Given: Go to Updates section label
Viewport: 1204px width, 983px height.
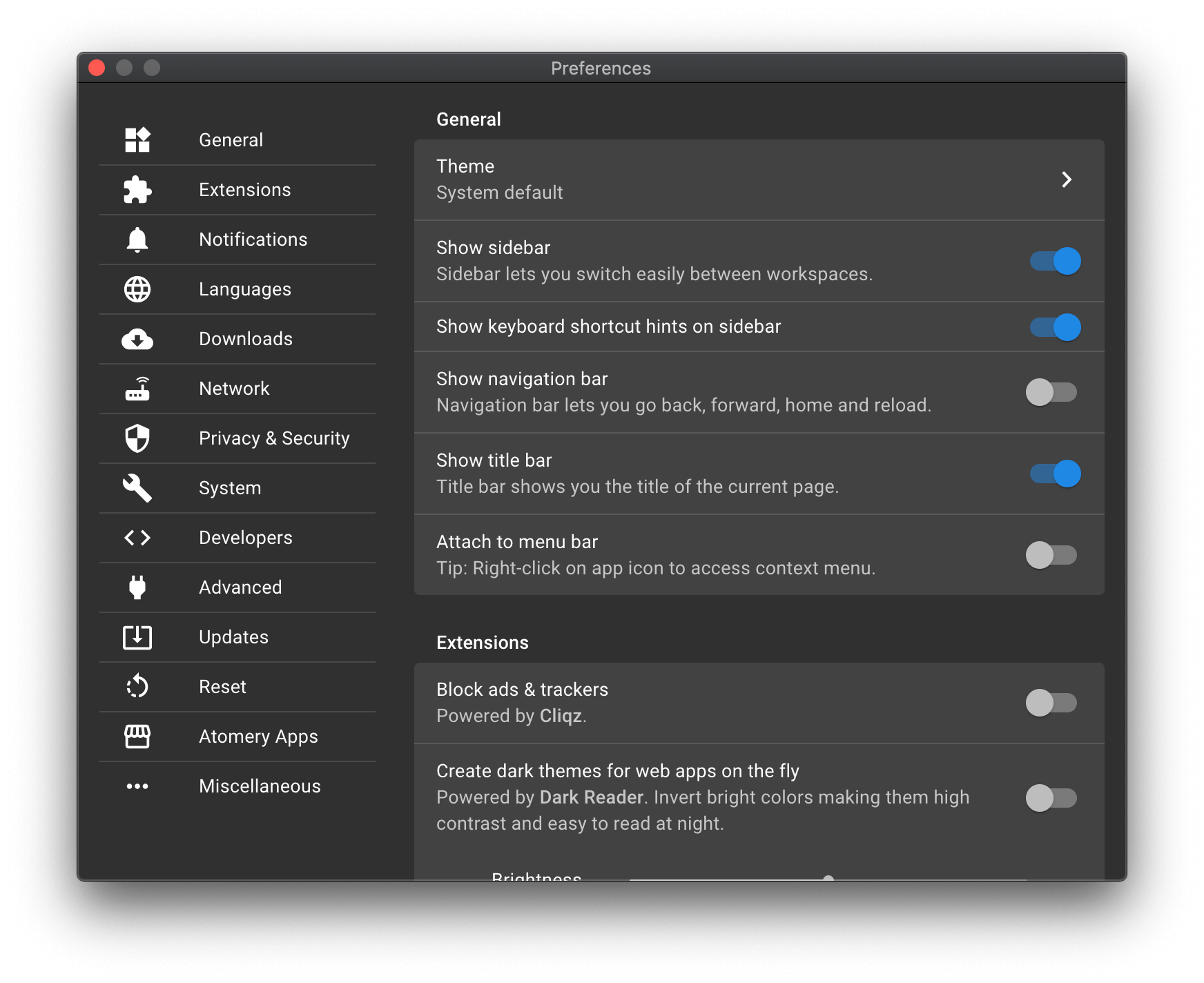Looking at the screenshot, I should (233, 637).
